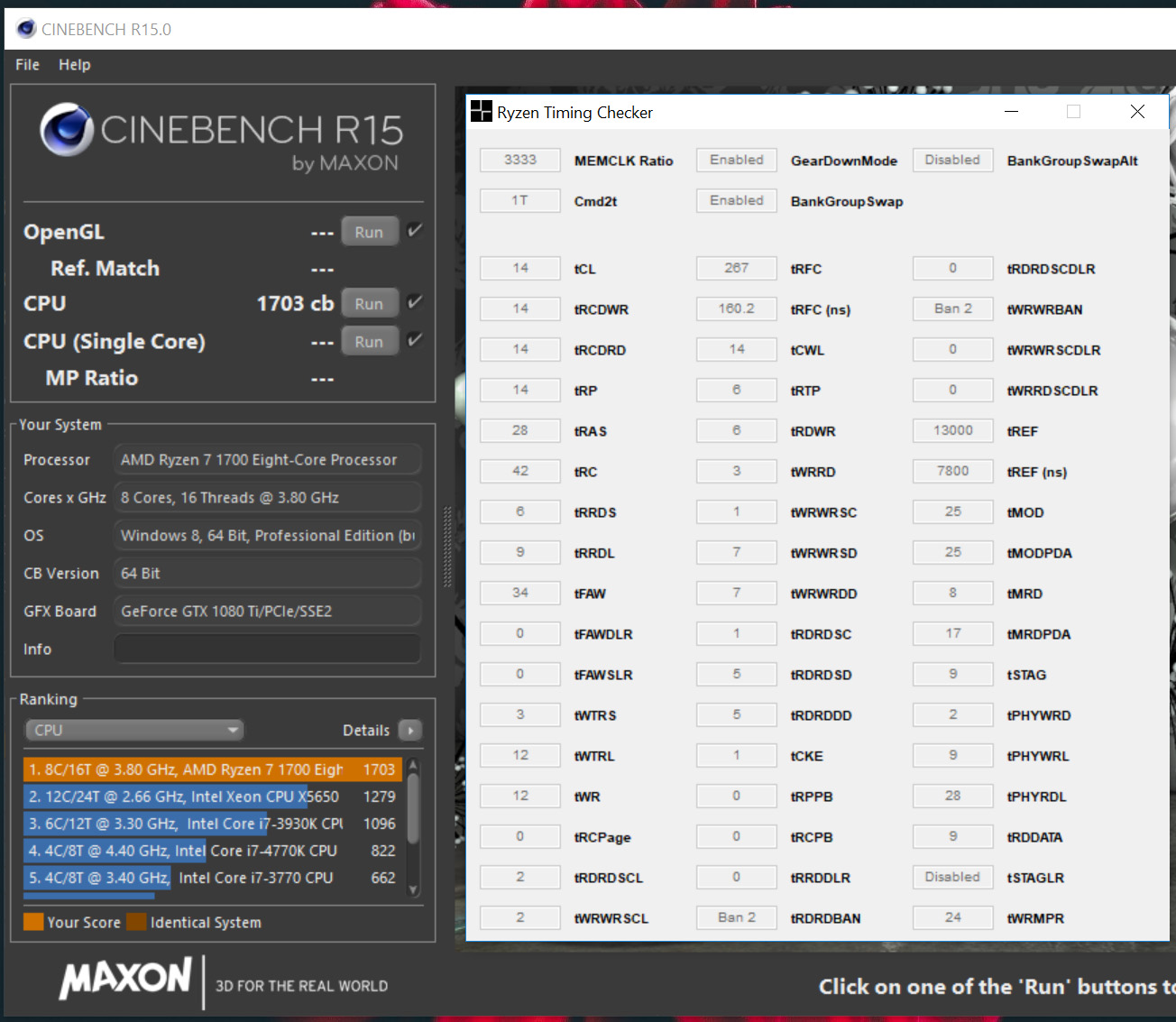The height and width of the screenshot is (1022, 1176).
Task: Click the Cinebench R15 sphere logo
Action: click(x=67, y=129)
